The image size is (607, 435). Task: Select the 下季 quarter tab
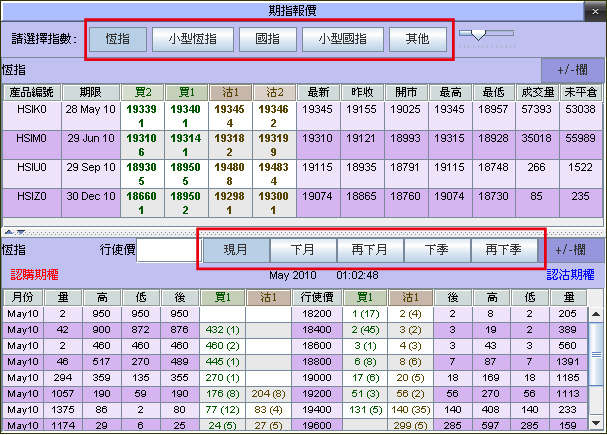pos(437,250)
